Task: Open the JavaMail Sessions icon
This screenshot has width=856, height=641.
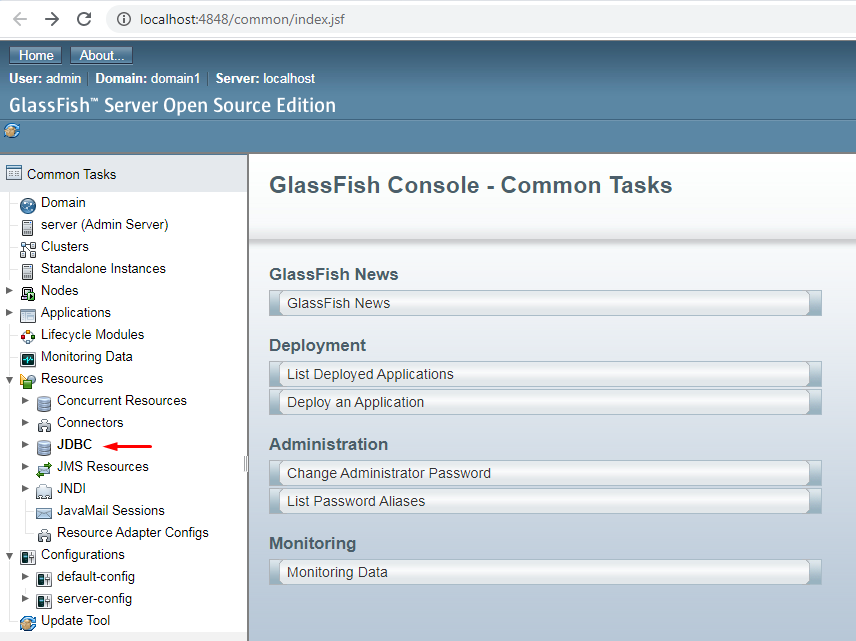Action: 43,510
